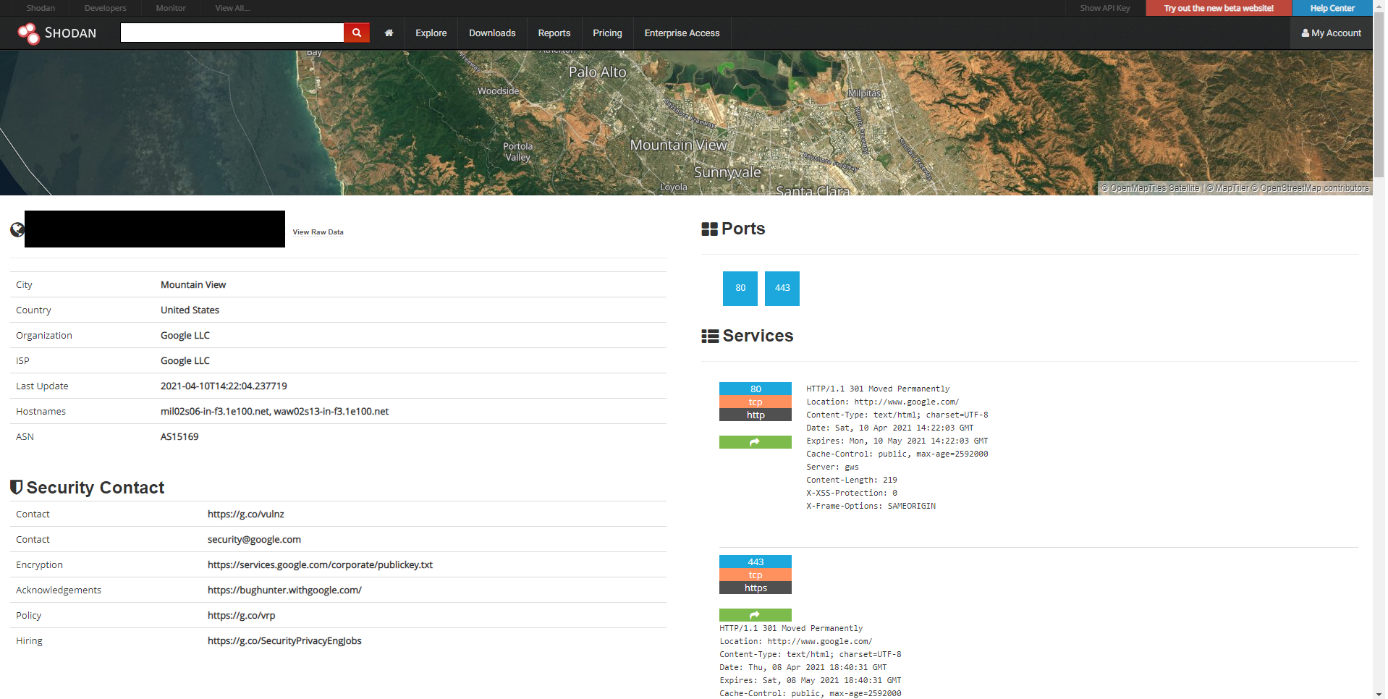Viewport: 1388px width, 699px height.
Task: Focus the Shodan search input field
Action: 232,33
